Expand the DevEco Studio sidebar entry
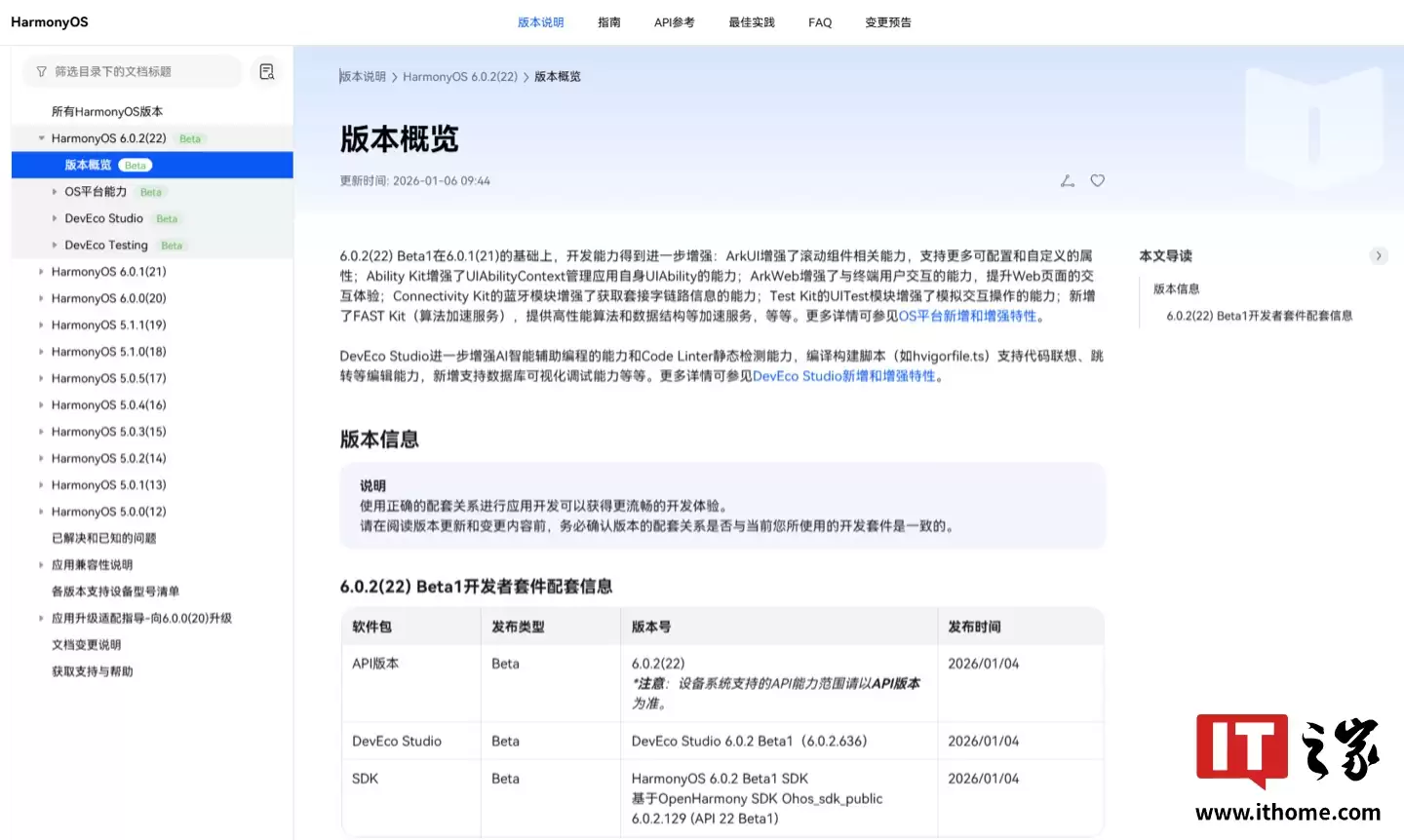The image size is (1404, 840). click(x=56, y=218)
